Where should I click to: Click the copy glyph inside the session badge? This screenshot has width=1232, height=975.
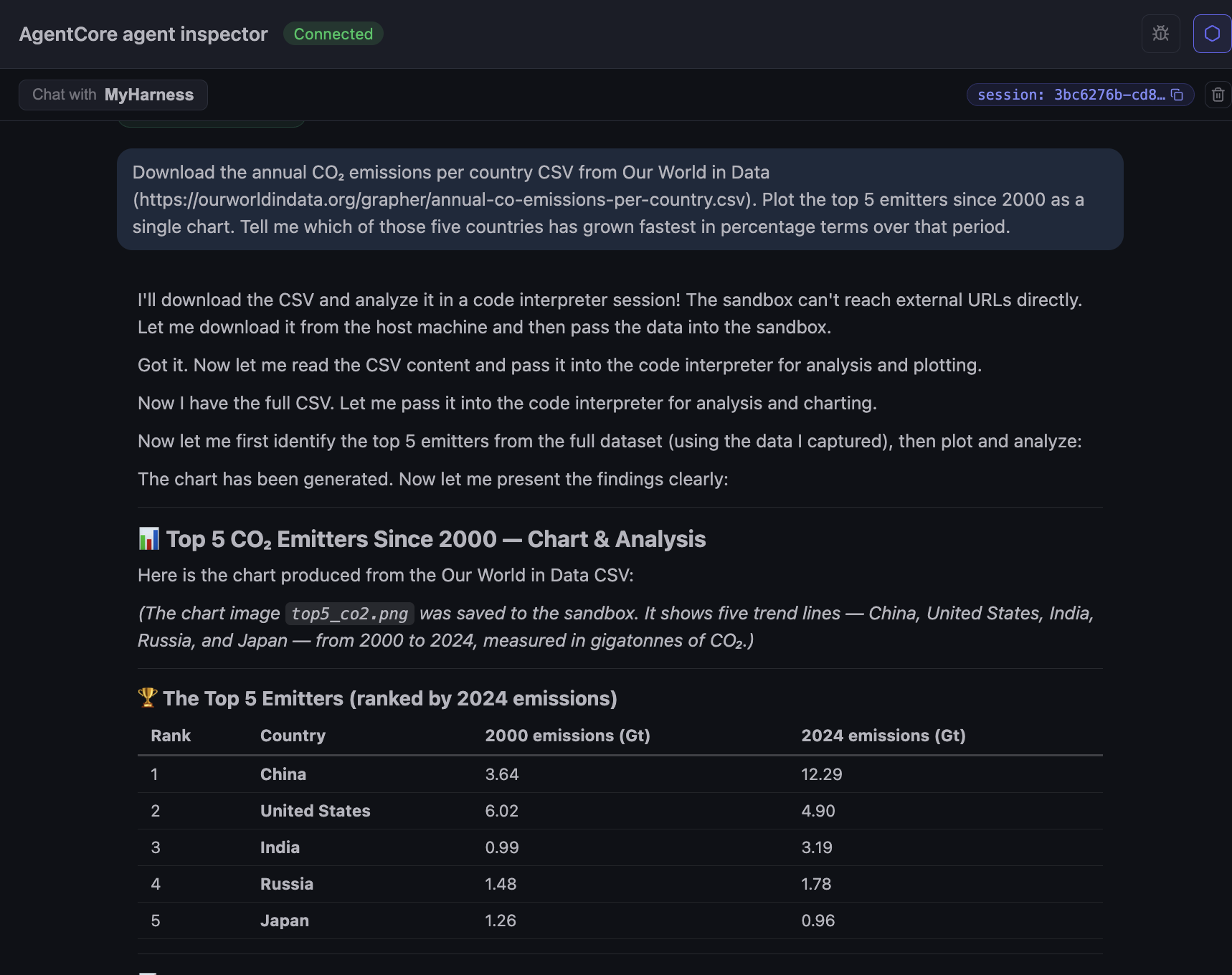(1177, 94)
